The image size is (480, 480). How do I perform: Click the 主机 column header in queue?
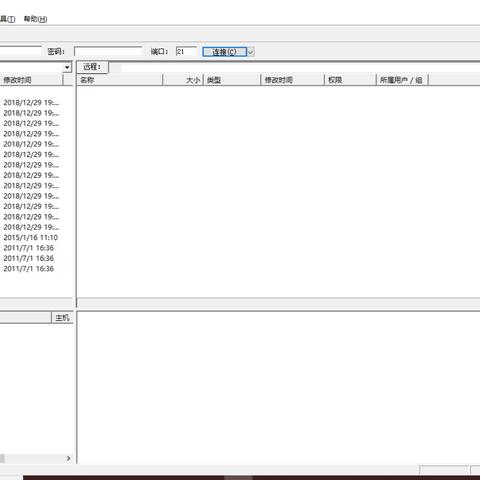tap(62, 318)
